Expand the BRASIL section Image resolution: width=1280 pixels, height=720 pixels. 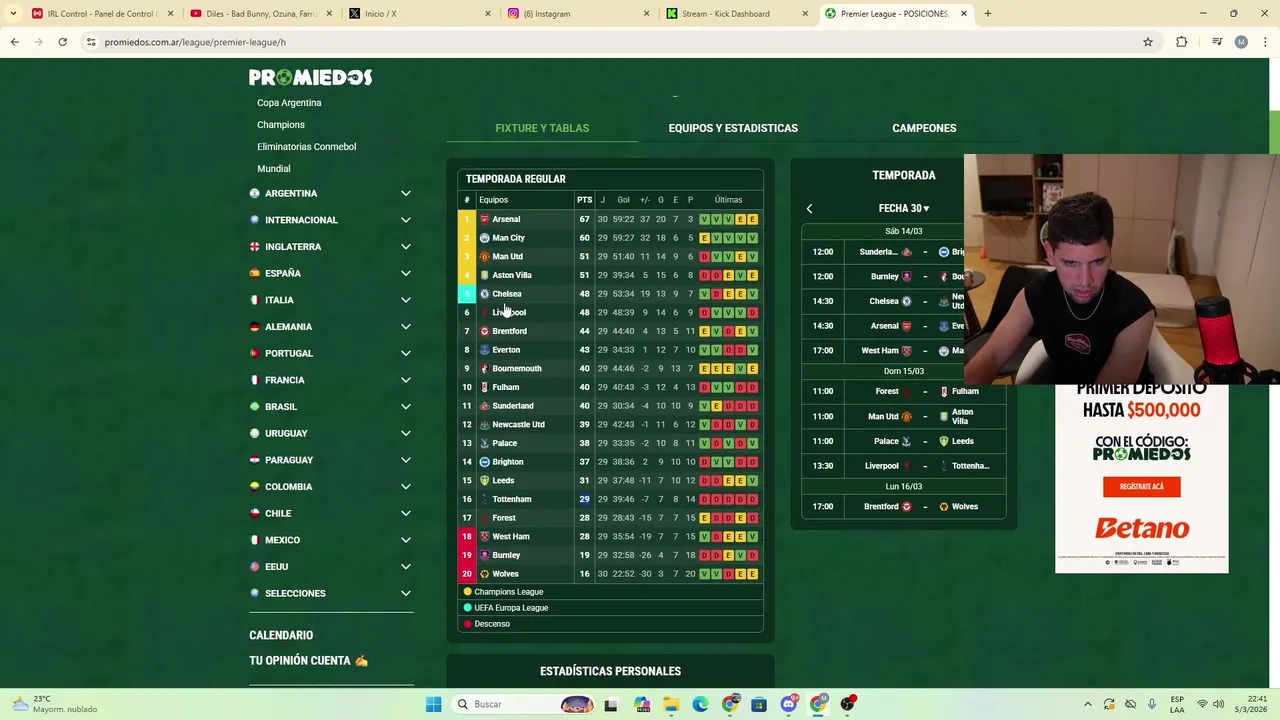click(x=331, y=407)
